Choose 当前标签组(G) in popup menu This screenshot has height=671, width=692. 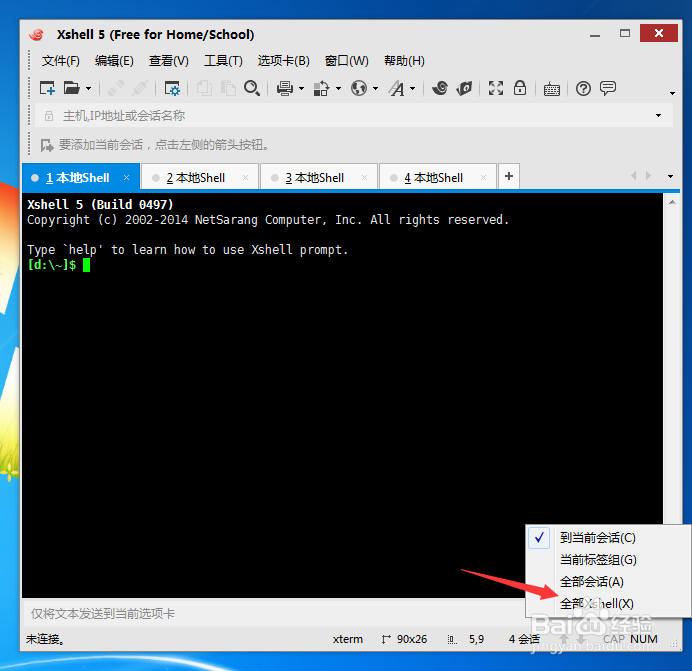[x=608, y=560]
